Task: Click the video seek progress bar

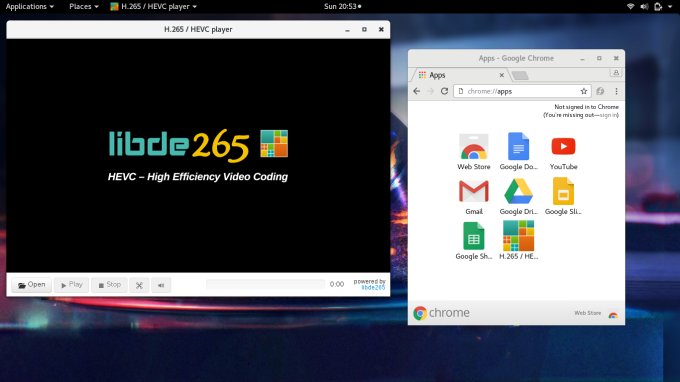Action: (x=265, y=284)
